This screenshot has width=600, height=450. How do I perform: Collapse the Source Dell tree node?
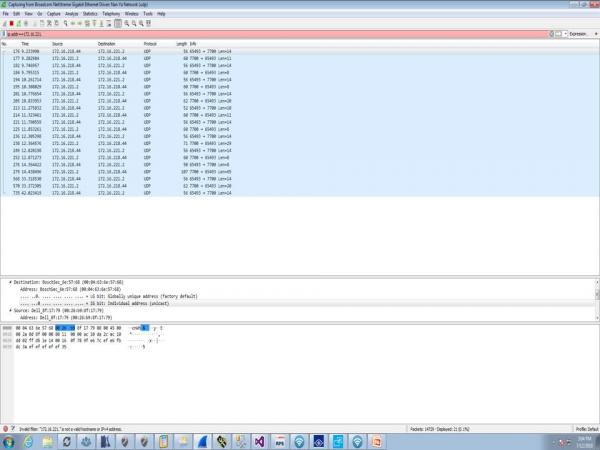tap(10, 310)
